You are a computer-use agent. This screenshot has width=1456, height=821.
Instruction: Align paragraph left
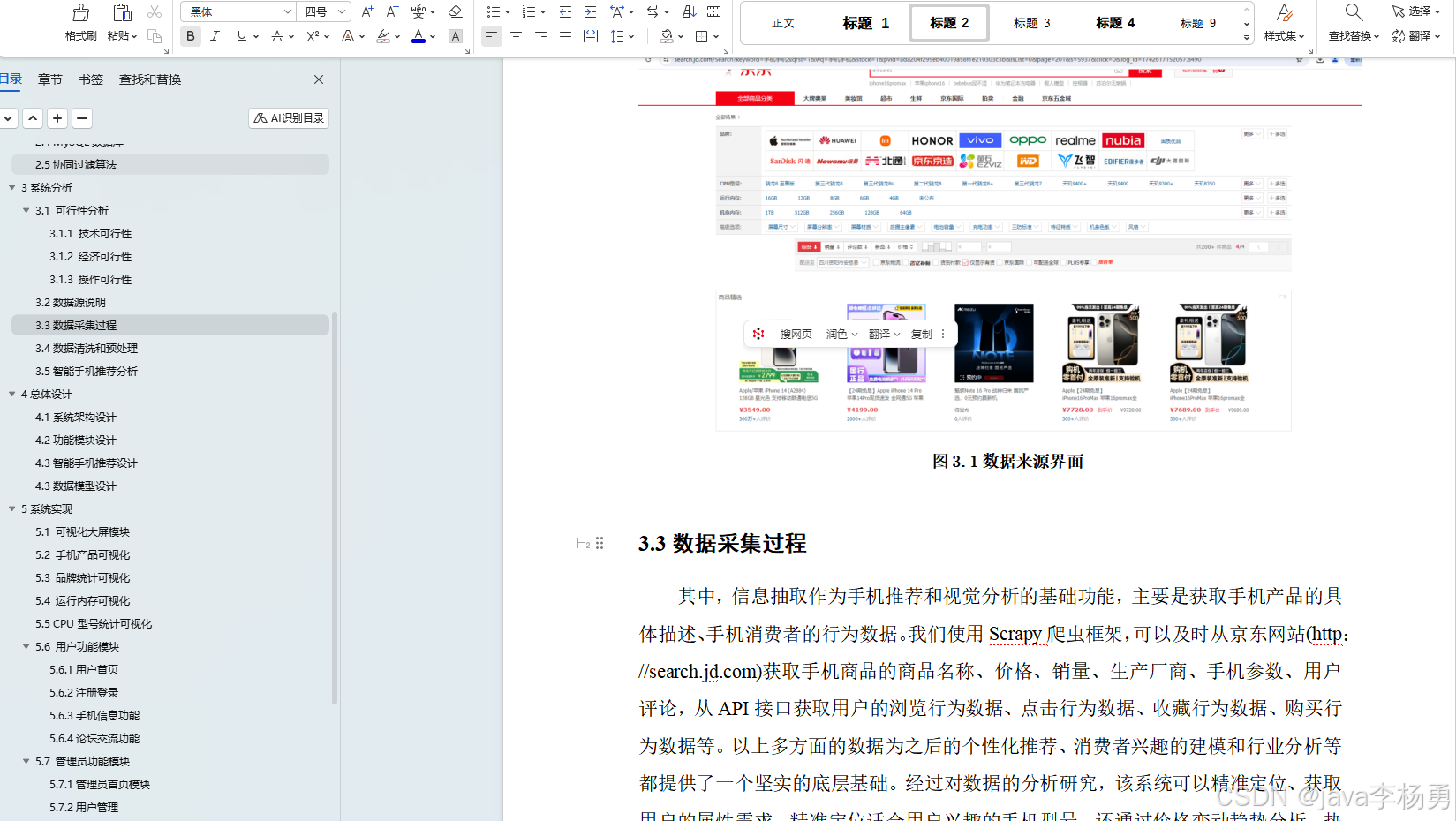pyautogui.click(x=491, y=36)
